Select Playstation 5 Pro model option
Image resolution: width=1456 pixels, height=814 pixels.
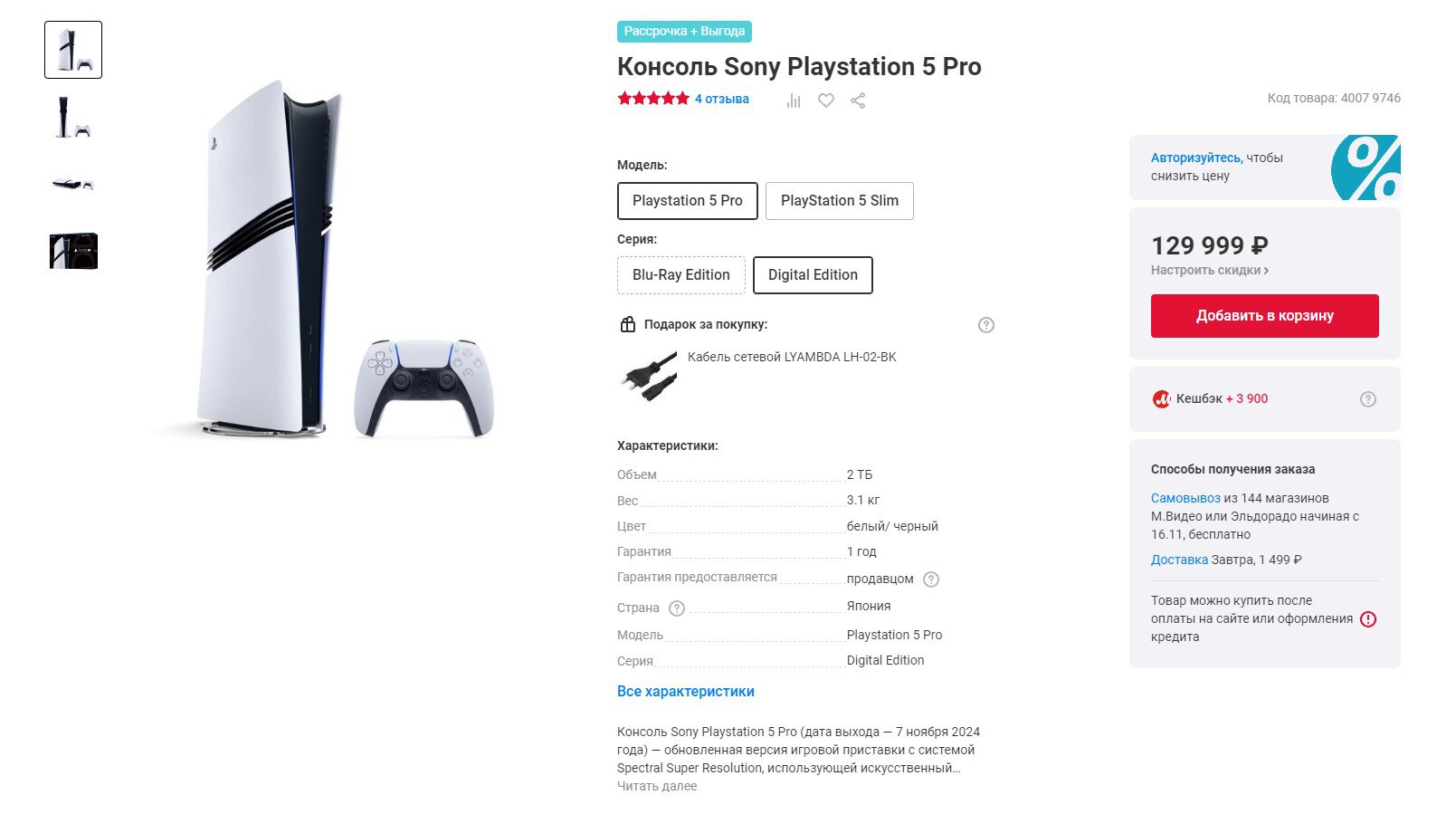pyautogui.click(x=688, y=201)
